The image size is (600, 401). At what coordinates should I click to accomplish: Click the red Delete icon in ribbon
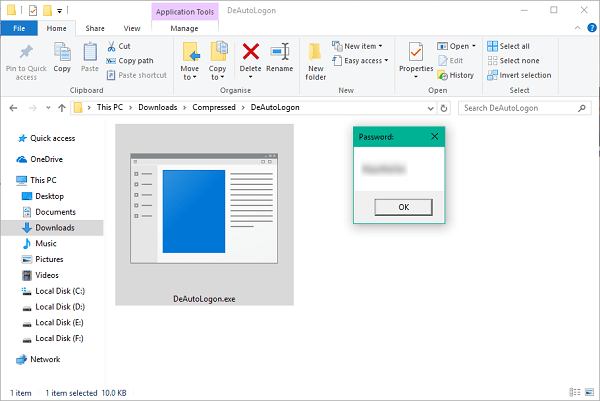click(251, 52)
